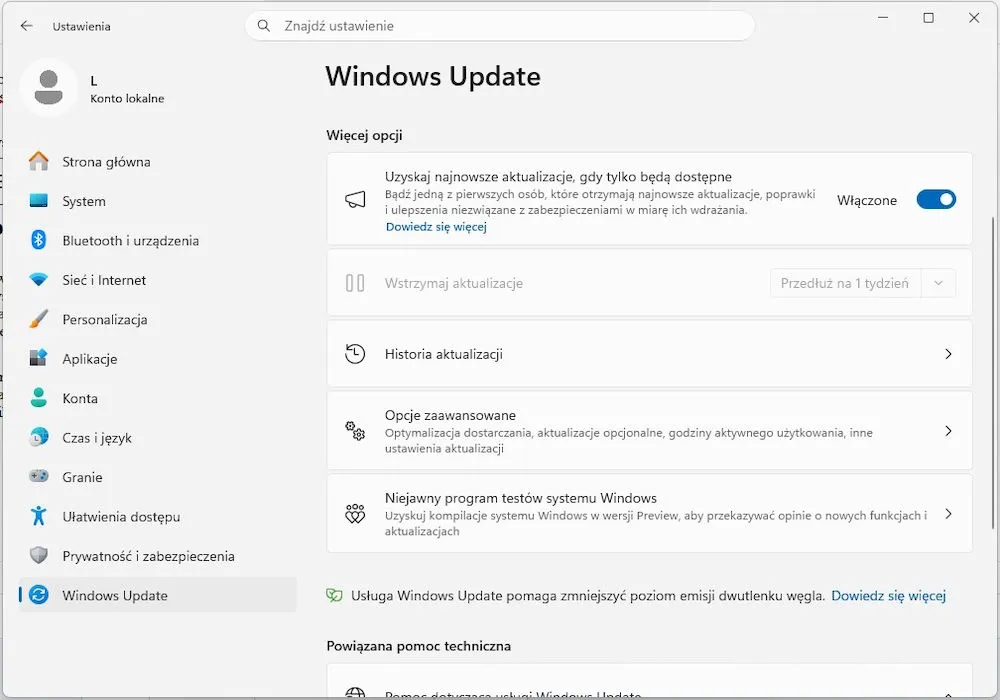Click the user profile avatar picture
Image resolution: width=1000 pixels, height=700 pixels.
click(48, 88)
